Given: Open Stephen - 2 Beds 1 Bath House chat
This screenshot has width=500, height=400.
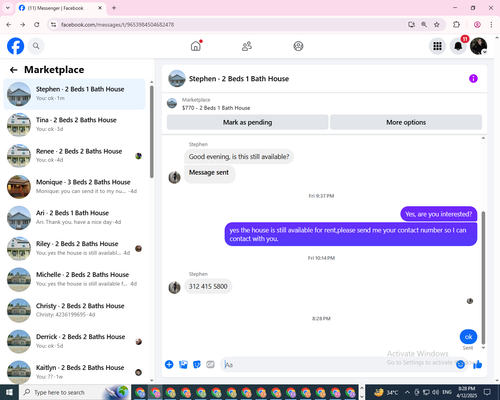Looking at the screenshot, I should (74, 94).
